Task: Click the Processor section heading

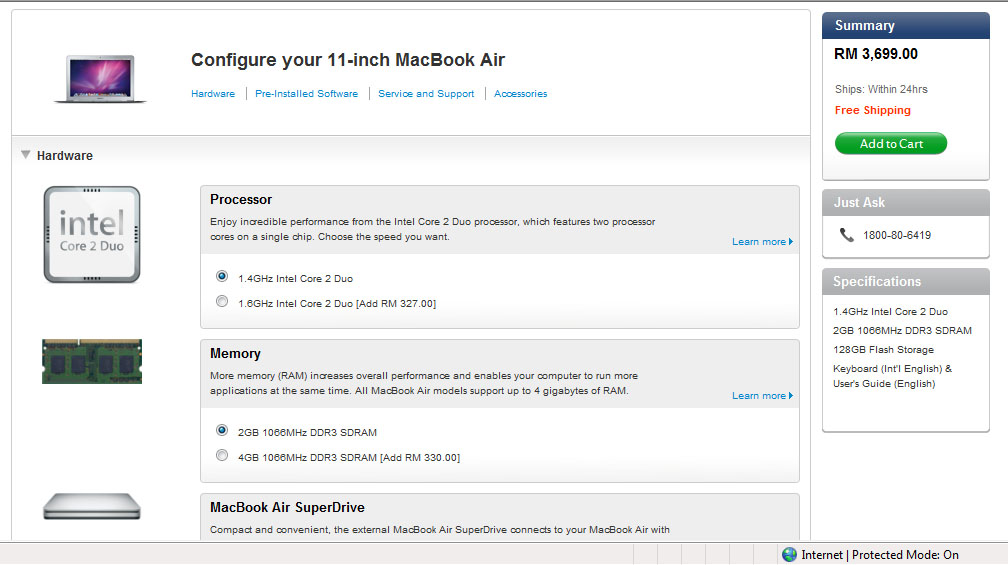Action: click(x=241, y=200)
